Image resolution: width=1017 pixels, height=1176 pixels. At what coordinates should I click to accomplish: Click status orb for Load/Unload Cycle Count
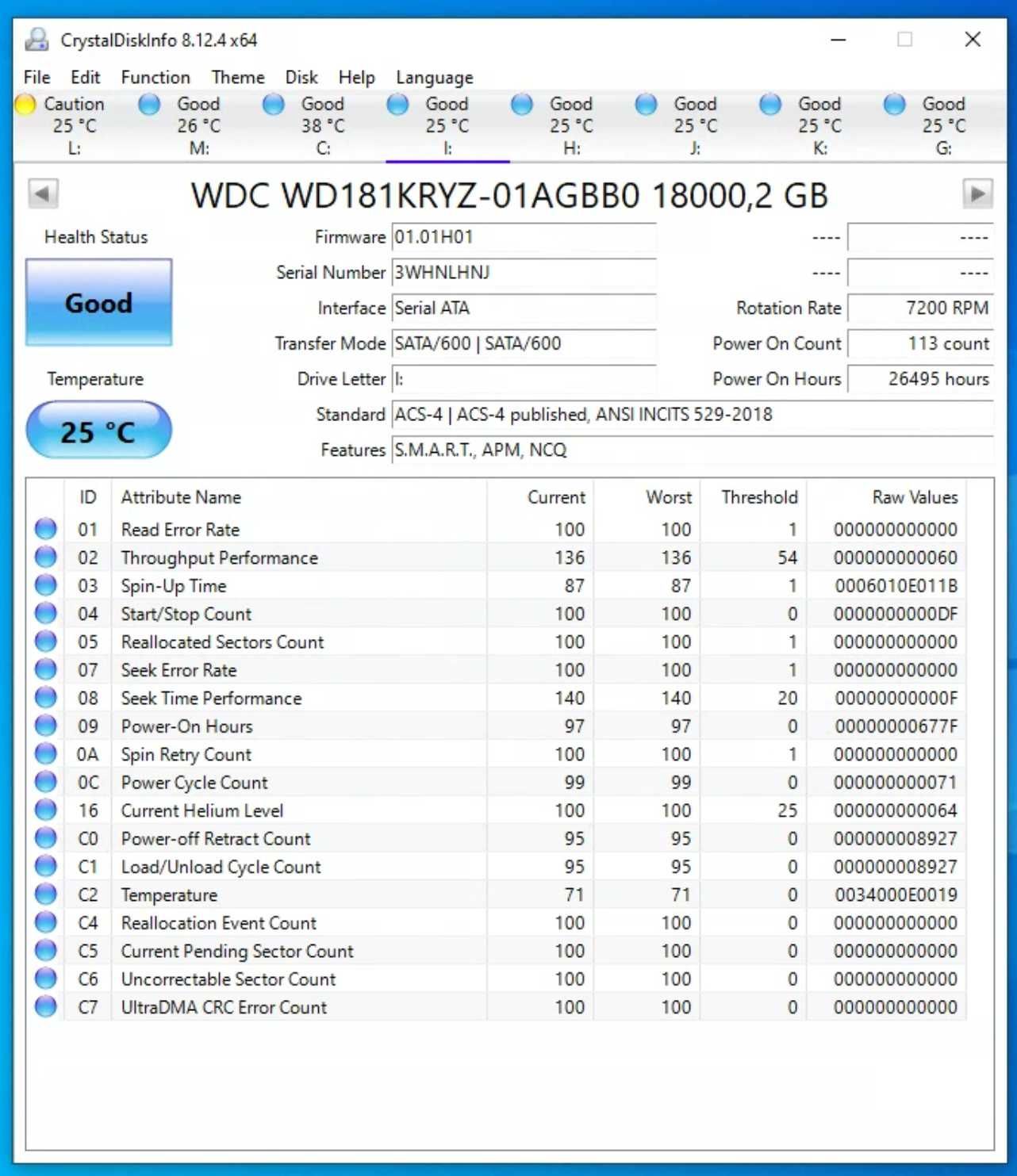click(x=46, y=867)
